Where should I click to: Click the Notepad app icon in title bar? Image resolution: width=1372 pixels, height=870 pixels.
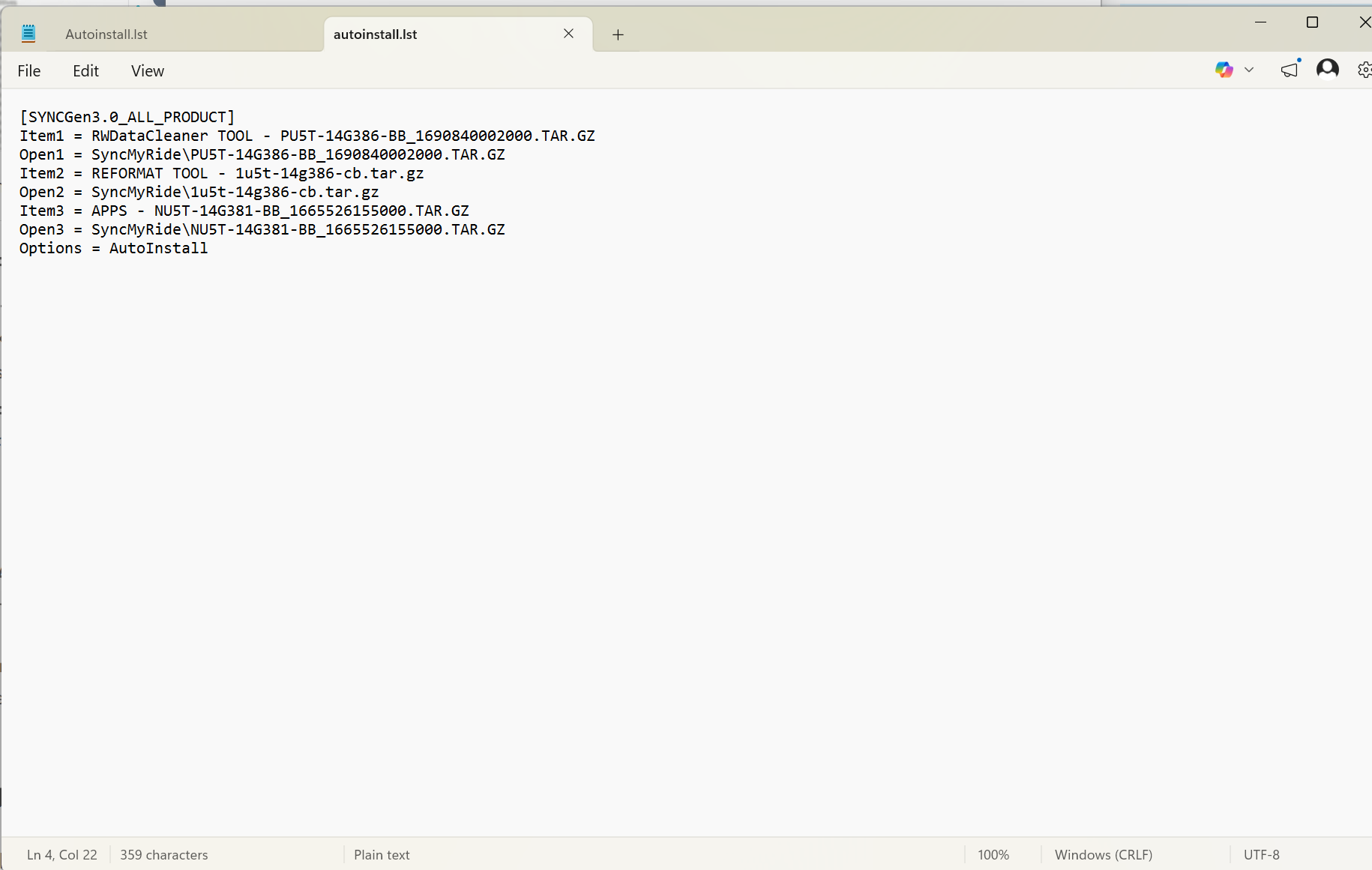click(x=28, y=34)
